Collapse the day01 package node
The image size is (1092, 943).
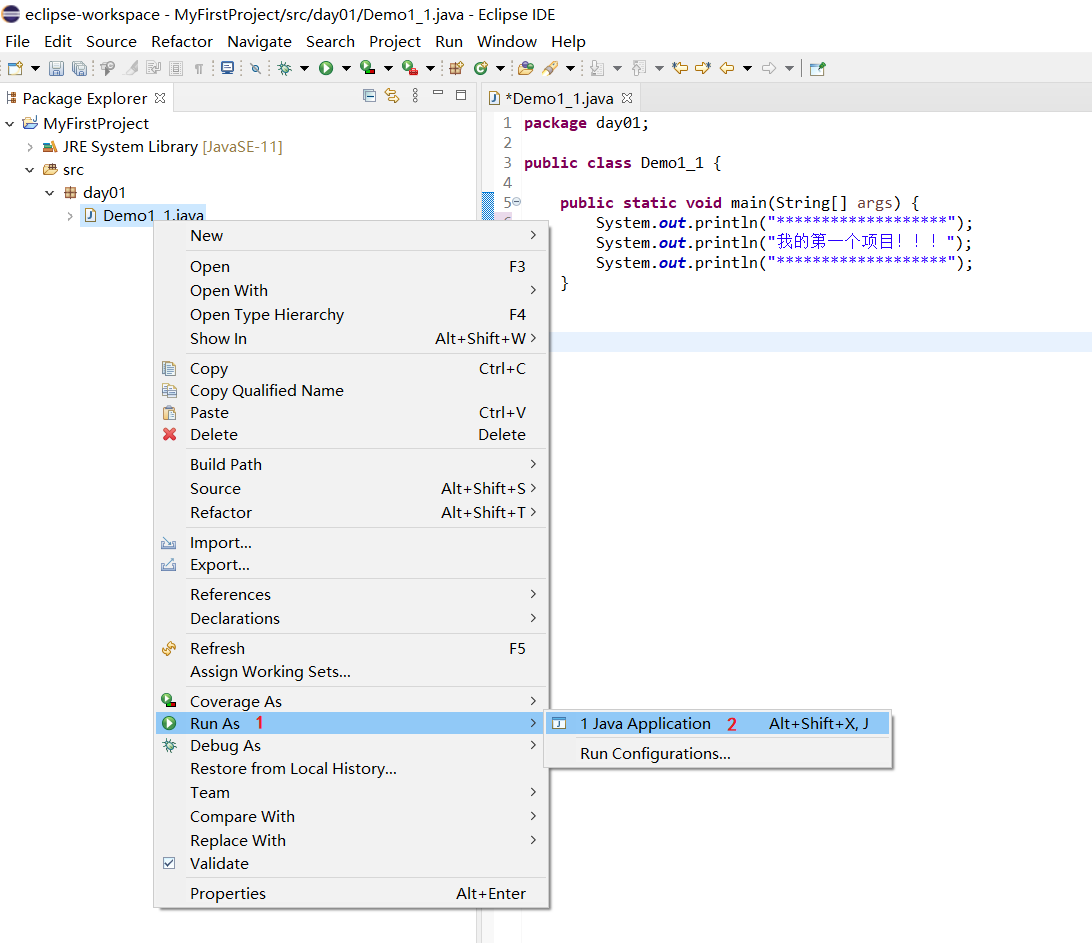49,193
